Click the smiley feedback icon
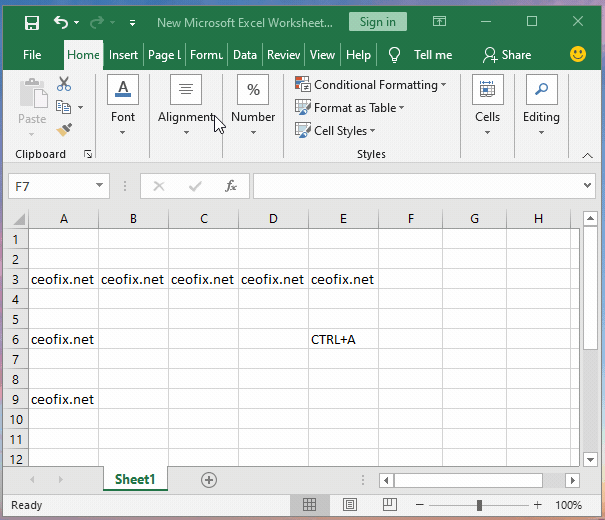This screenshot has width=605, height=520. pos(578,54)
